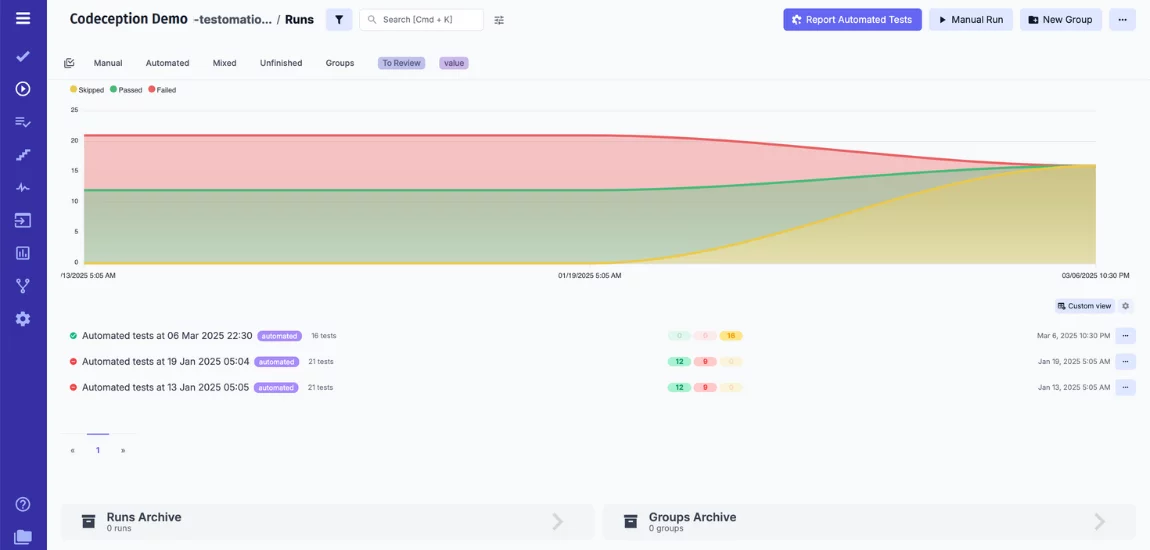Image resolution: width=1150 pixels, height=550 pixels.
Task: Open the Runs play icon in the sidebar
Action: 23,89
